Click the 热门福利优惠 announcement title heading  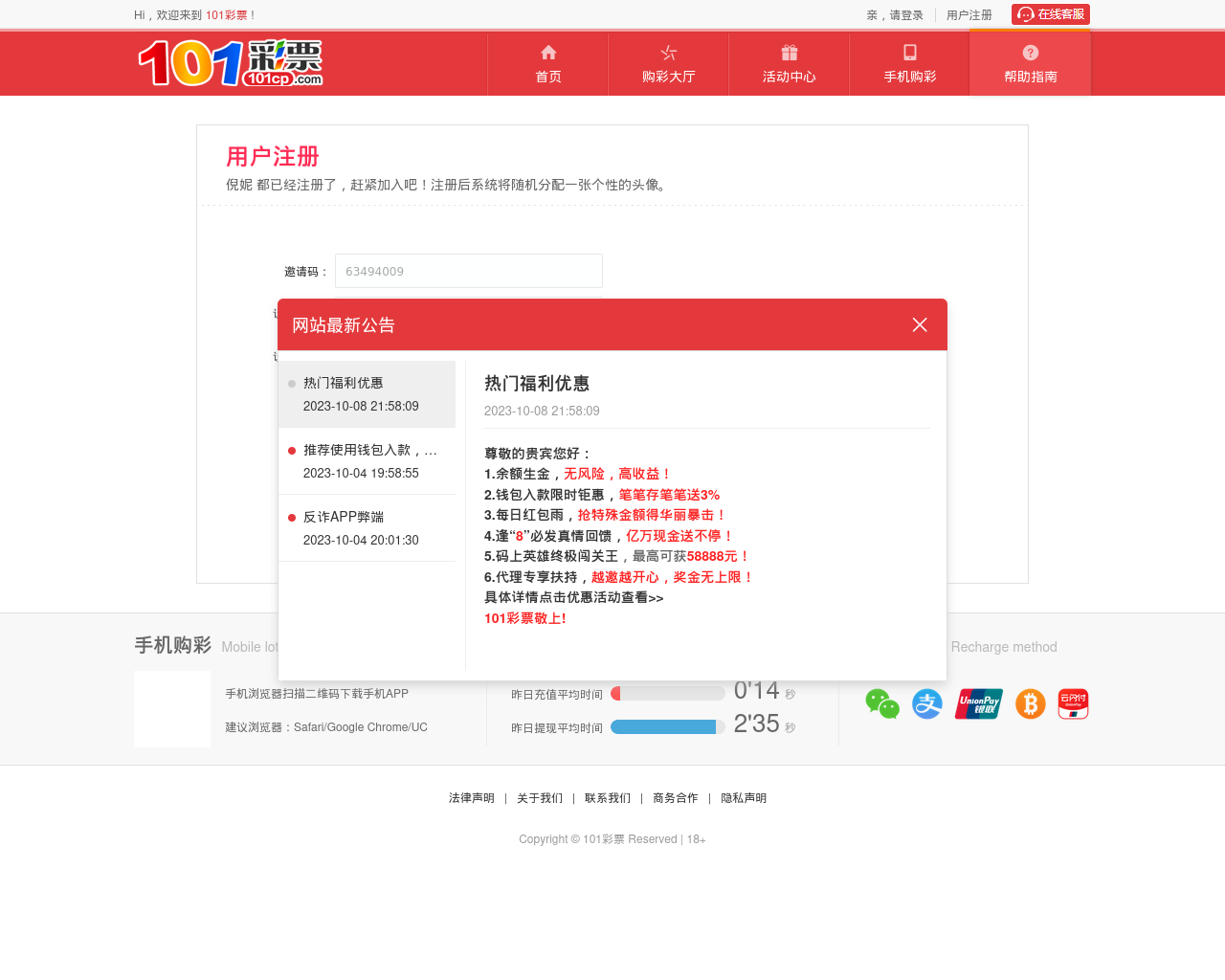(537, 383)
